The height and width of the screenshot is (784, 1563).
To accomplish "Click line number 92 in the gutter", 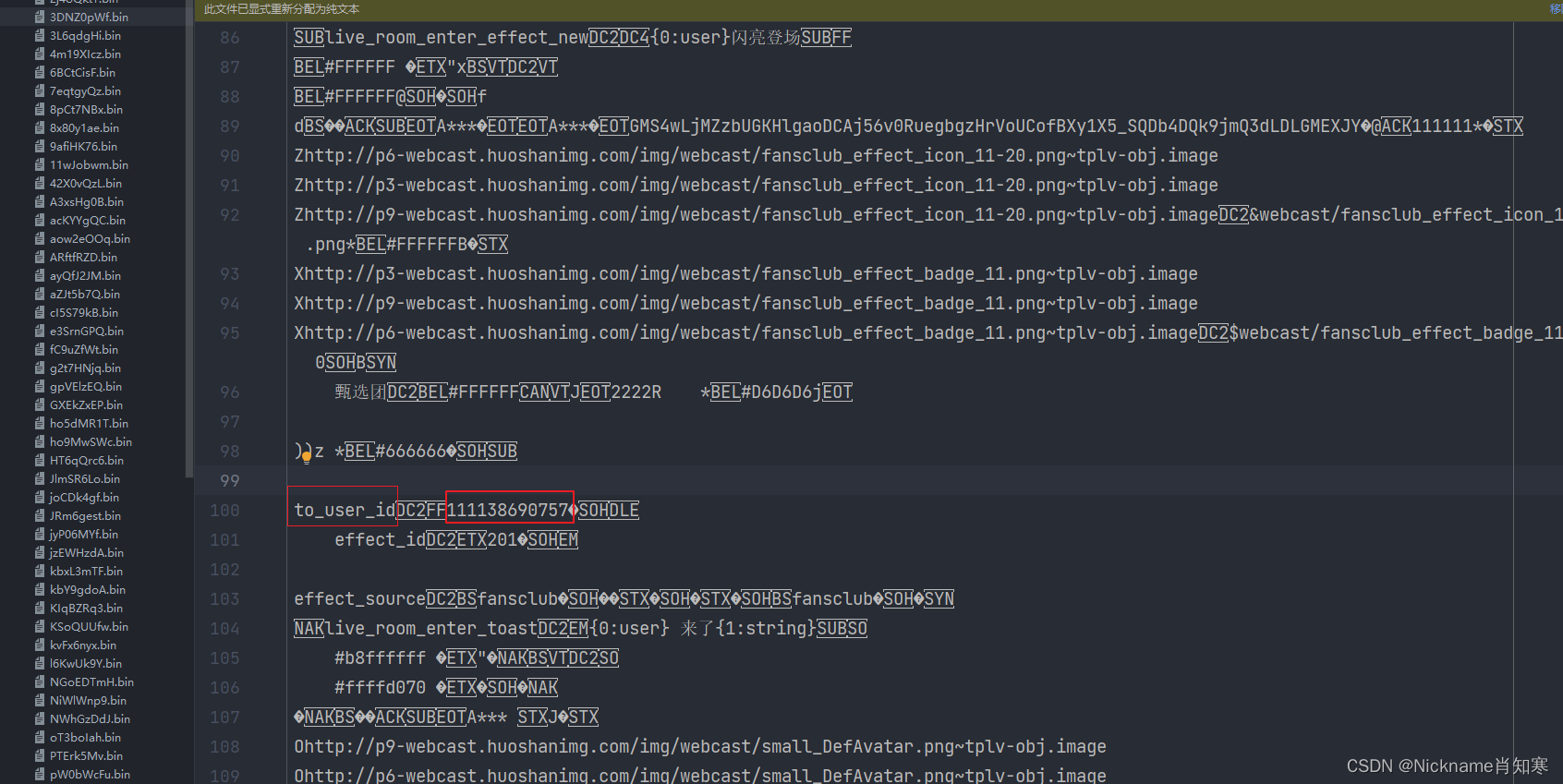I will click(230, 215).
